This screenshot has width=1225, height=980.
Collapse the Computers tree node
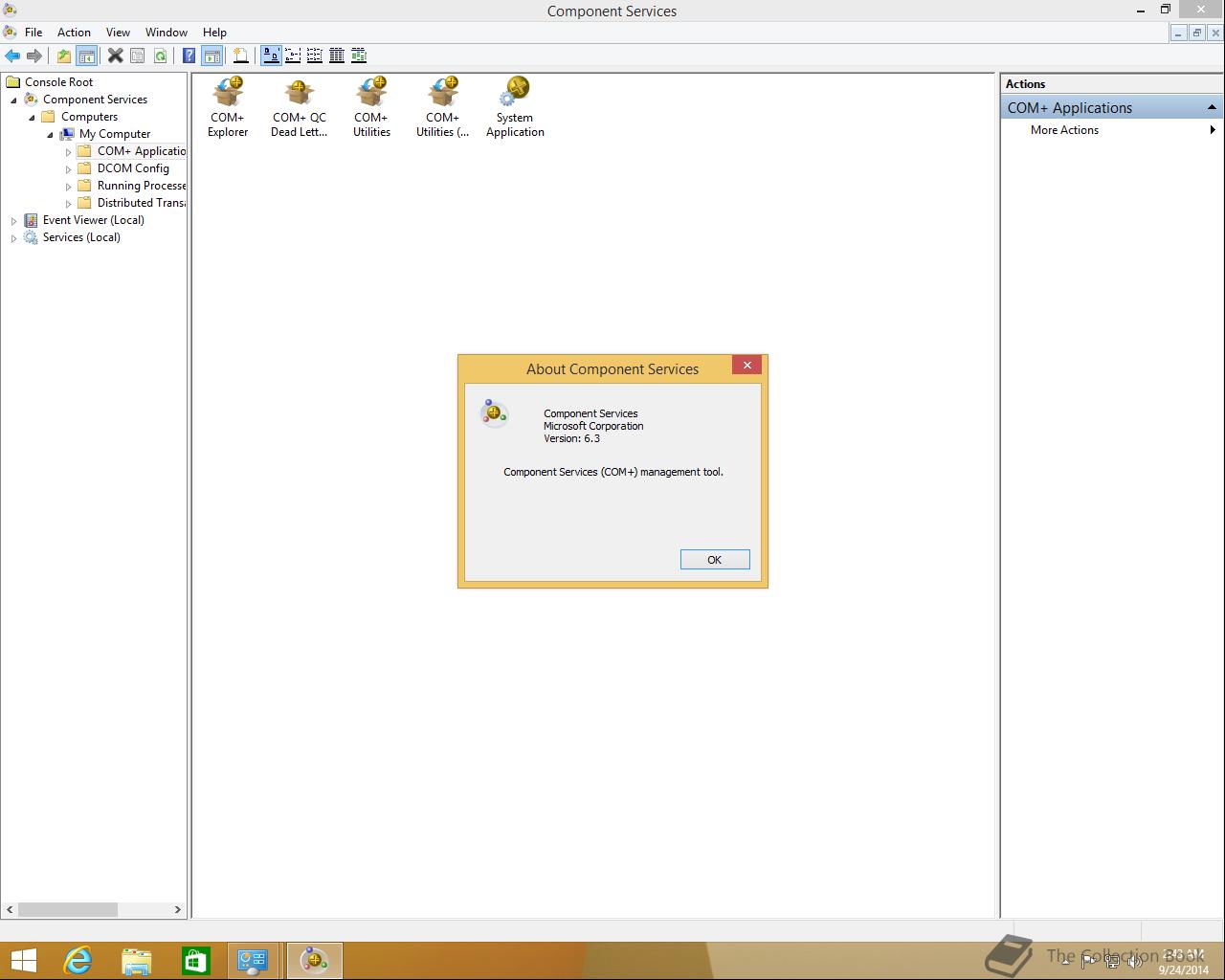point(32,117)
